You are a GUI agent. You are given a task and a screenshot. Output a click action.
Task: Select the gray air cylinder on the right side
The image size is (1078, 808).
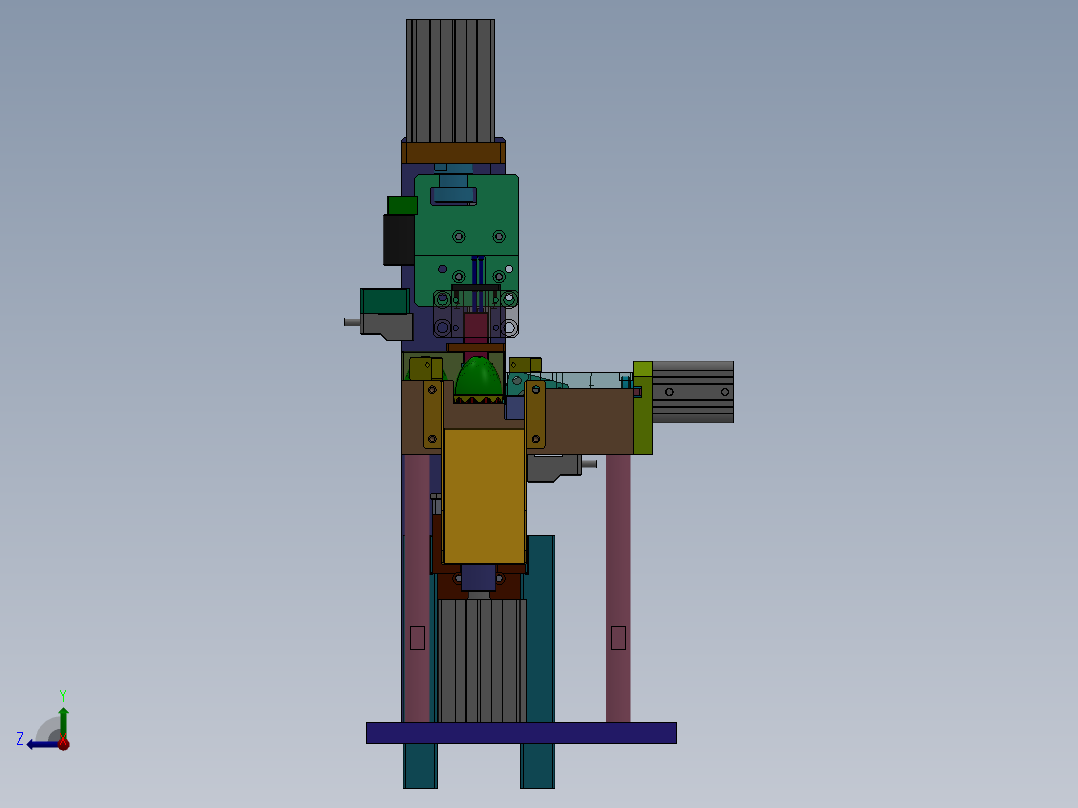(x=692, y=392)
